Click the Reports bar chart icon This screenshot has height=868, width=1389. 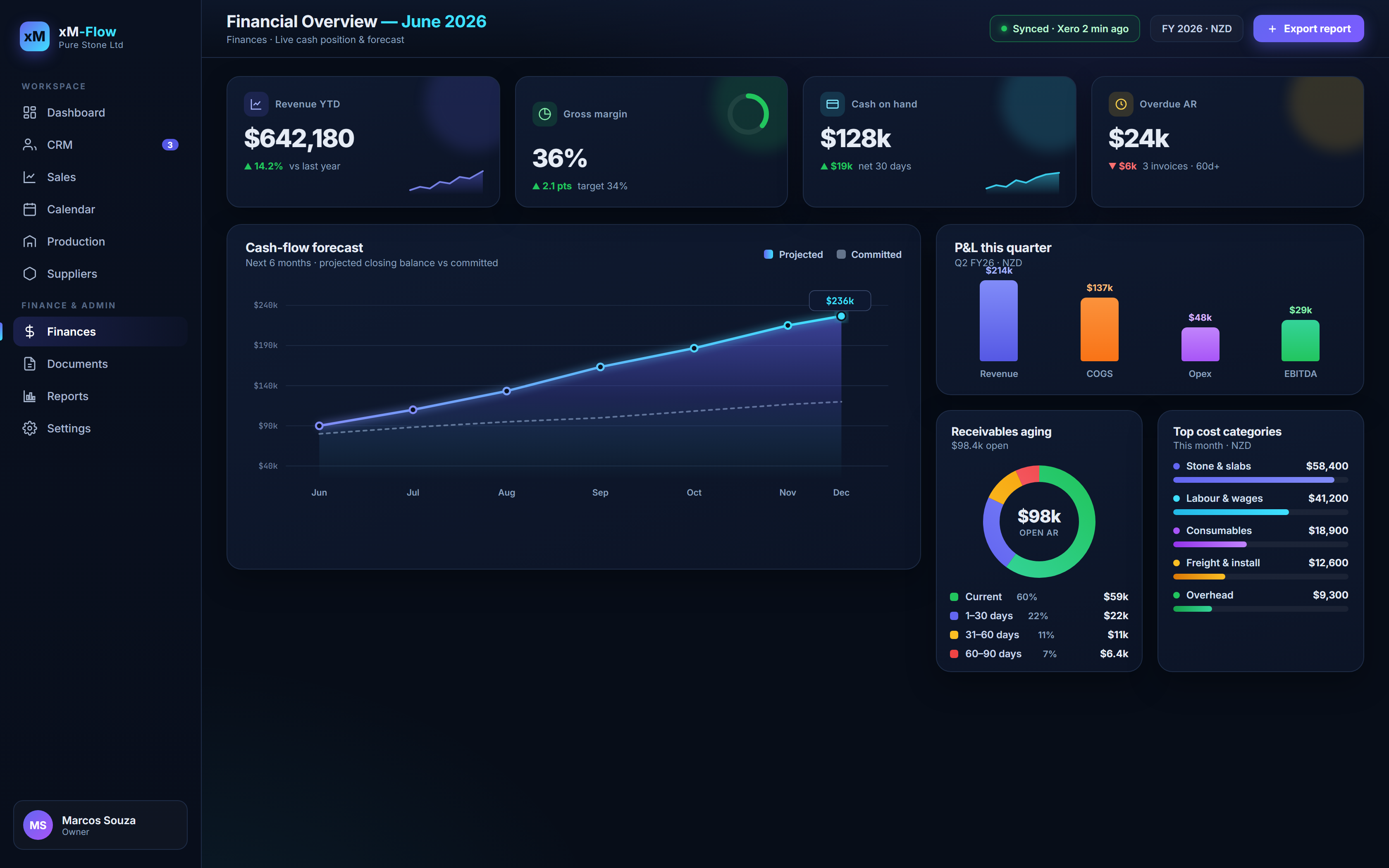pyautogui.click(x=30, y=396)
